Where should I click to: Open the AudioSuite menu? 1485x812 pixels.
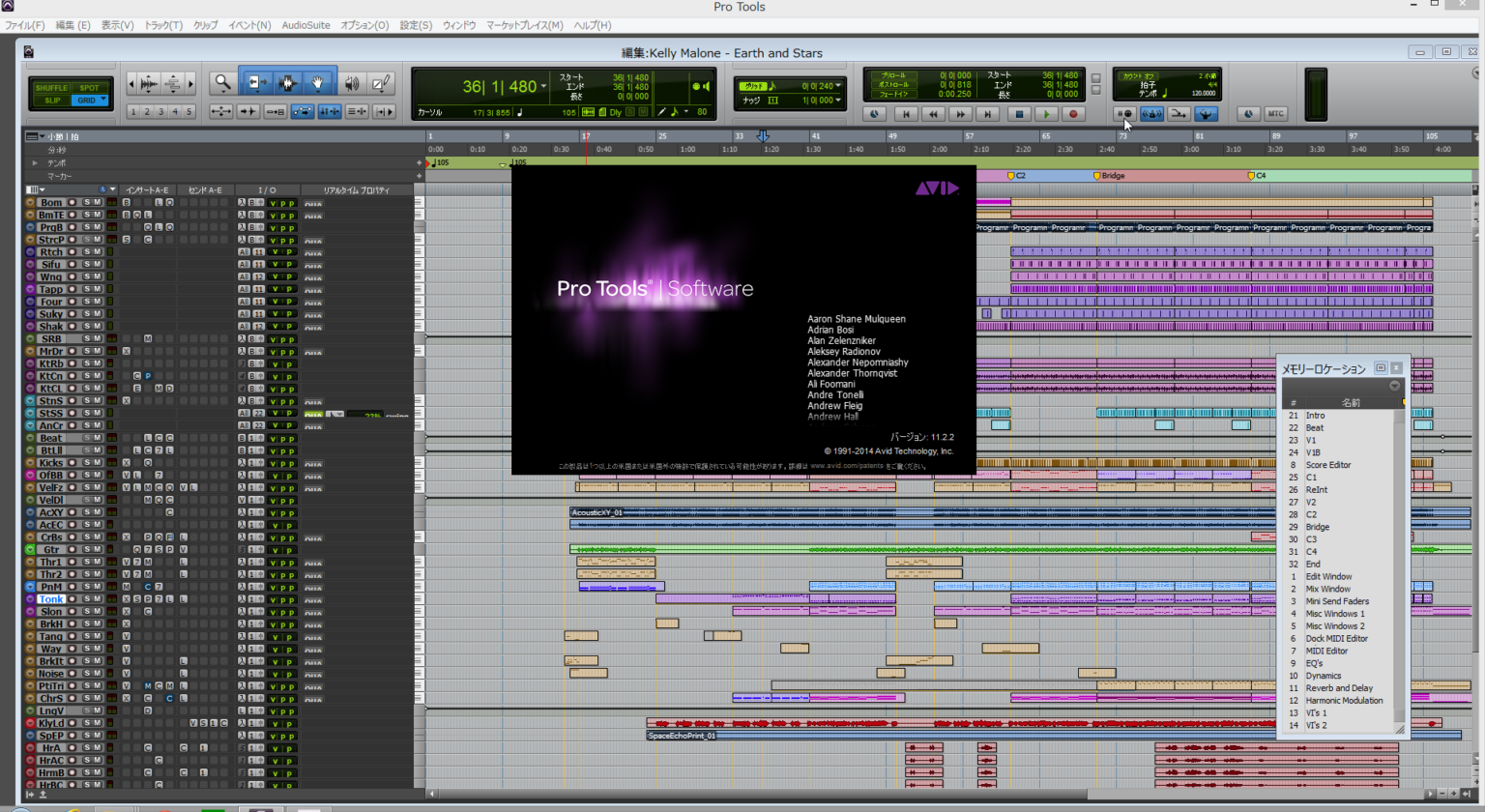306,25
